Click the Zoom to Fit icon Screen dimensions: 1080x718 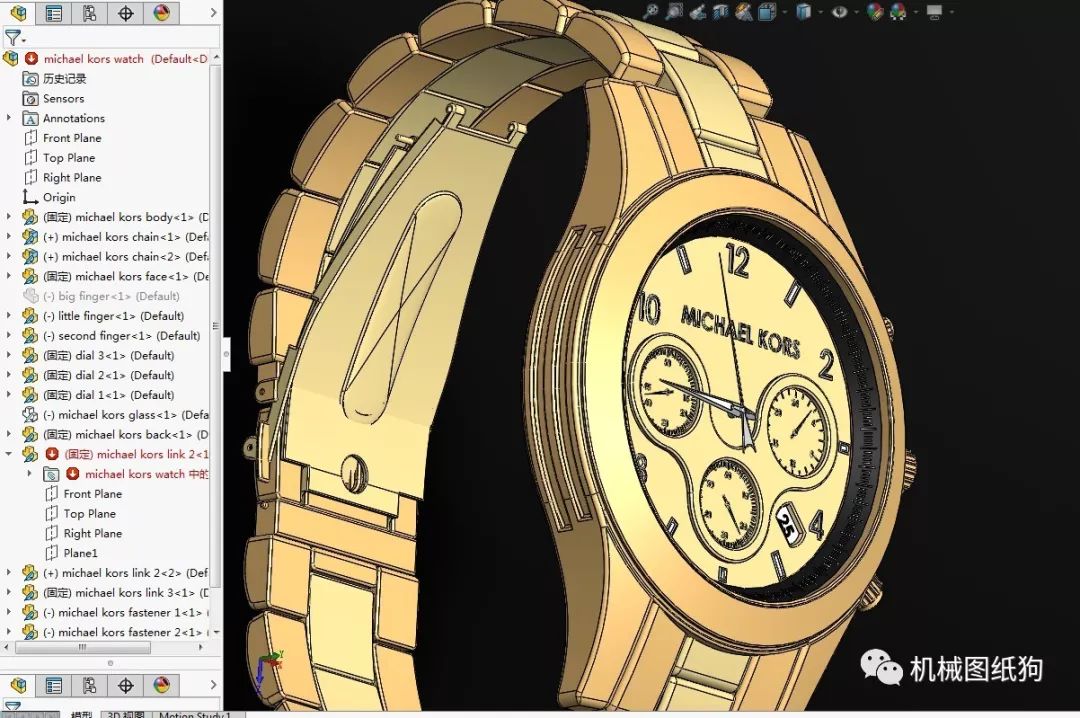tap(651, 11)
